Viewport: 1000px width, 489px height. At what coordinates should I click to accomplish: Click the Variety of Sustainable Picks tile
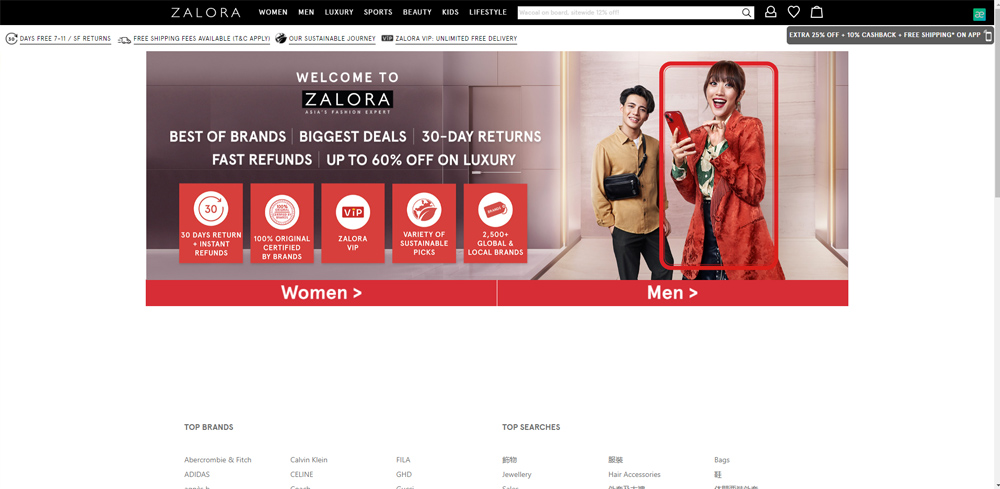[x=424, y=223]
